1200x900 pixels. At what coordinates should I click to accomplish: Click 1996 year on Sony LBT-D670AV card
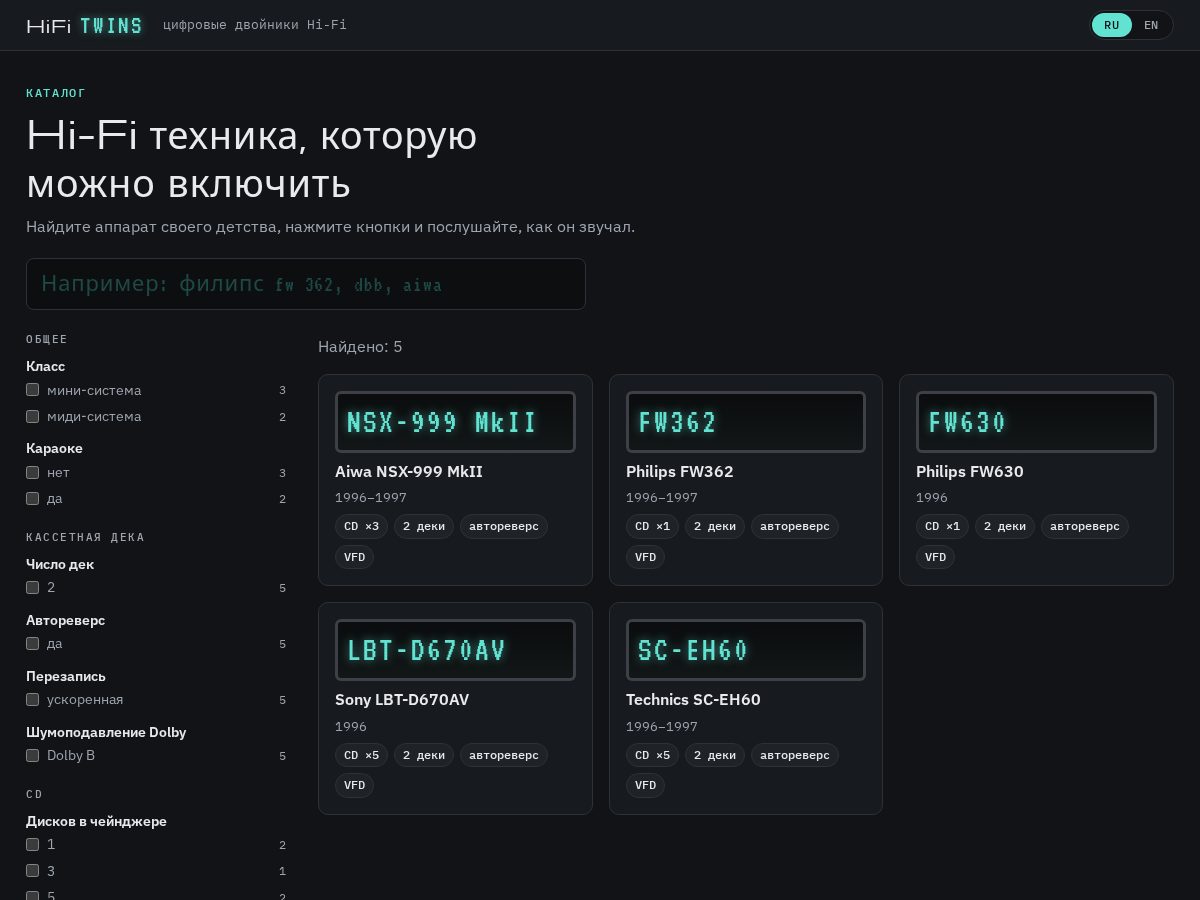[351, 726]
